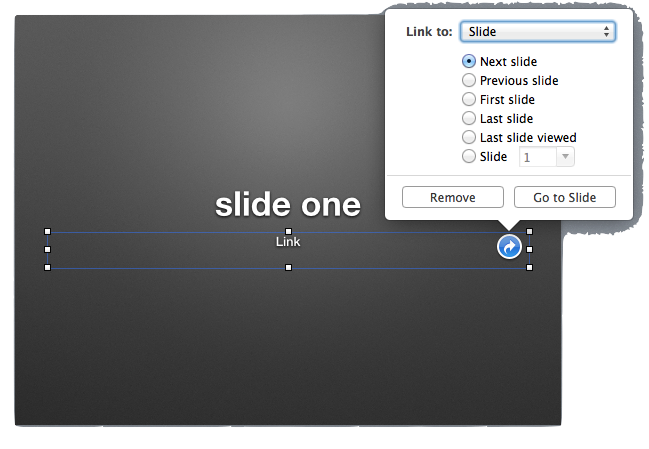649x449 pixels.
Task: Expand the slide number dropdown
Action: point(566,157)
